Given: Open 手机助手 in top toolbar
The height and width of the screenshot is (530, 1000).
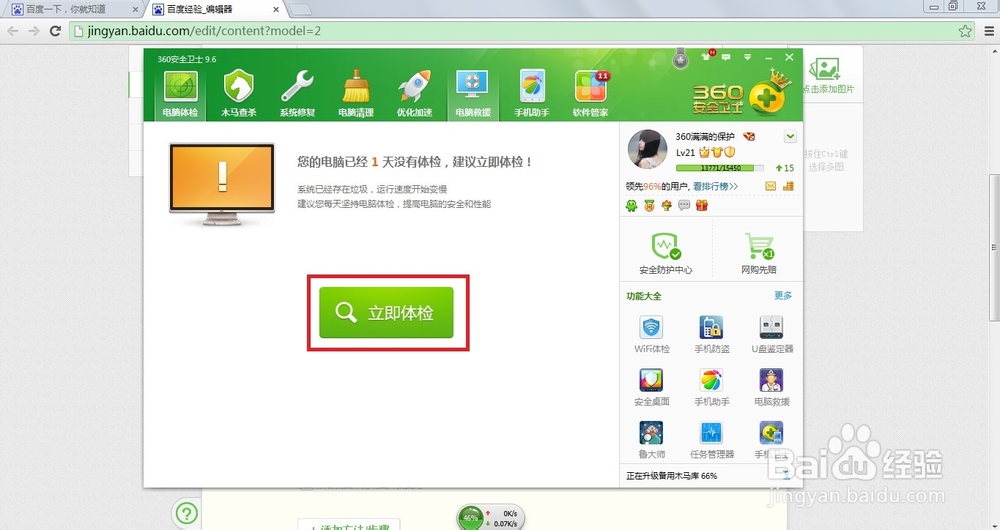Looking at the screenshot, I should pyautogui.click(x=531, y=94).
